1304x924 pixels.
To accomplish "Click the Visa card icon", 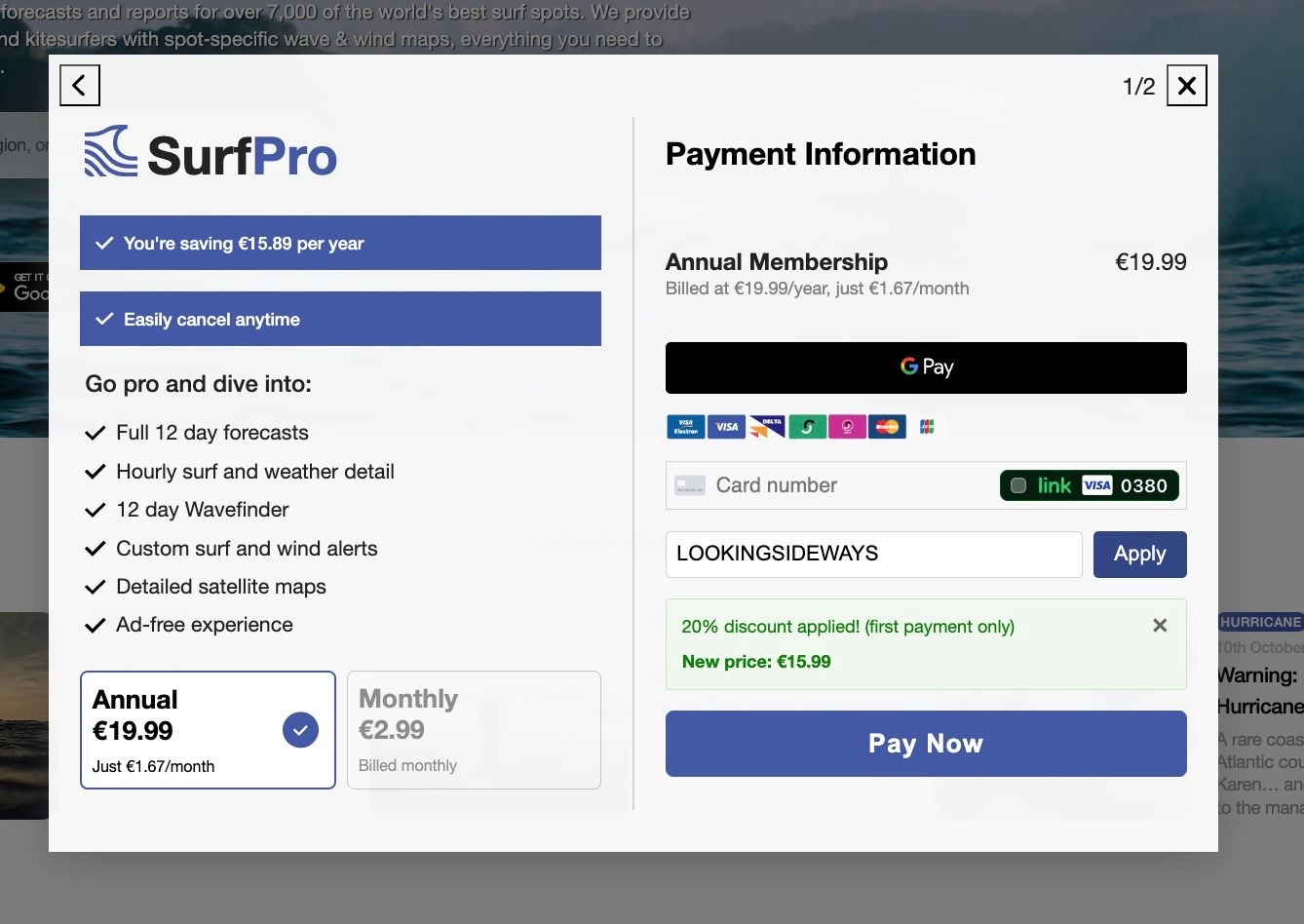I will (x=726, y=426).
